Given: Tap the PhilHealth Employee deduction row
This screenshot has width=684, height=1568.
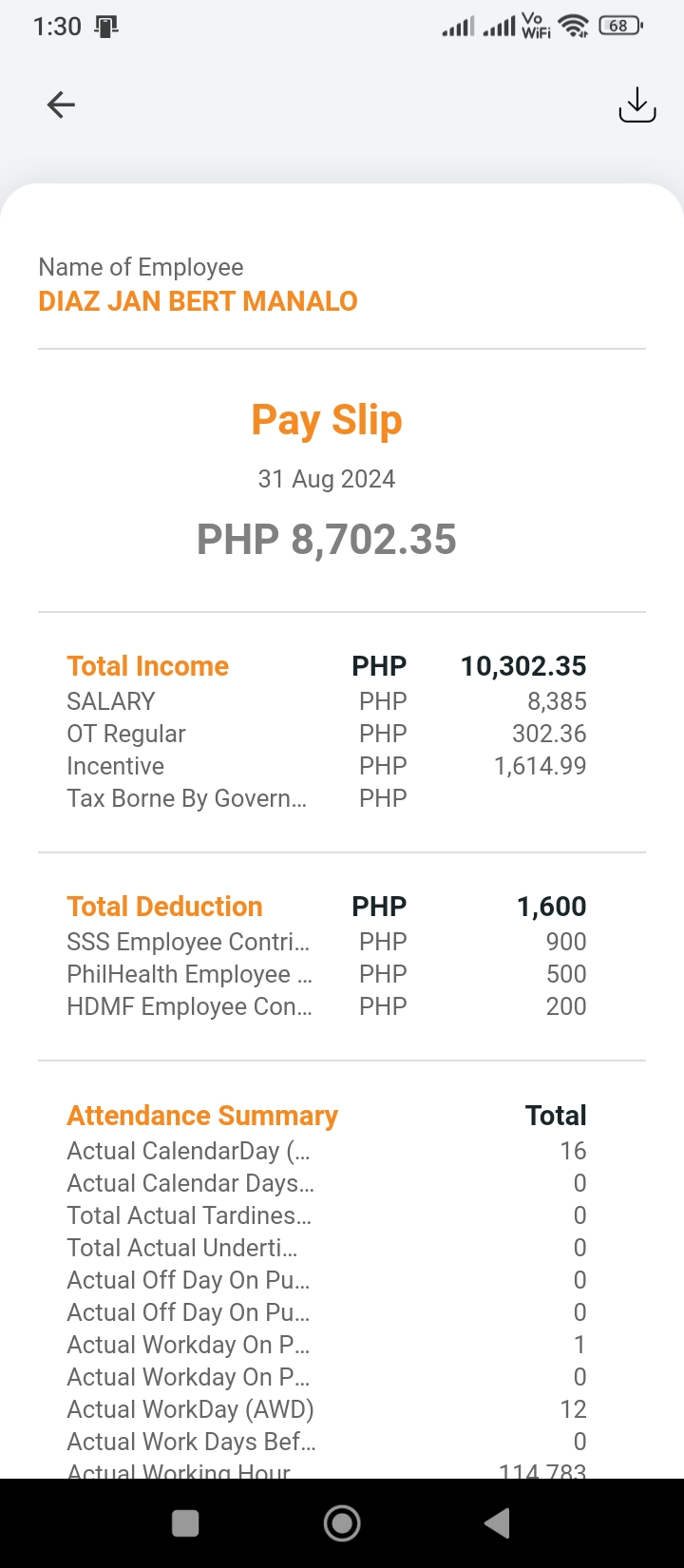Looking at the screenshot, I should tap(189, 974).
